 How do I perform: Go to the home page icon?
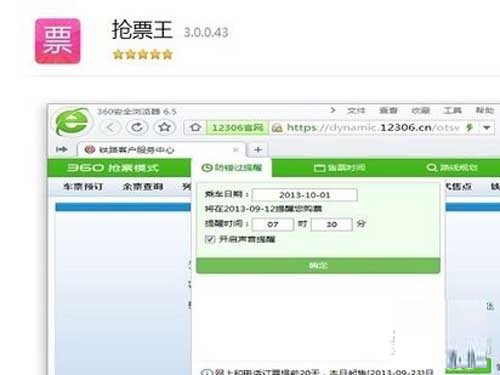tap(195, 127)
